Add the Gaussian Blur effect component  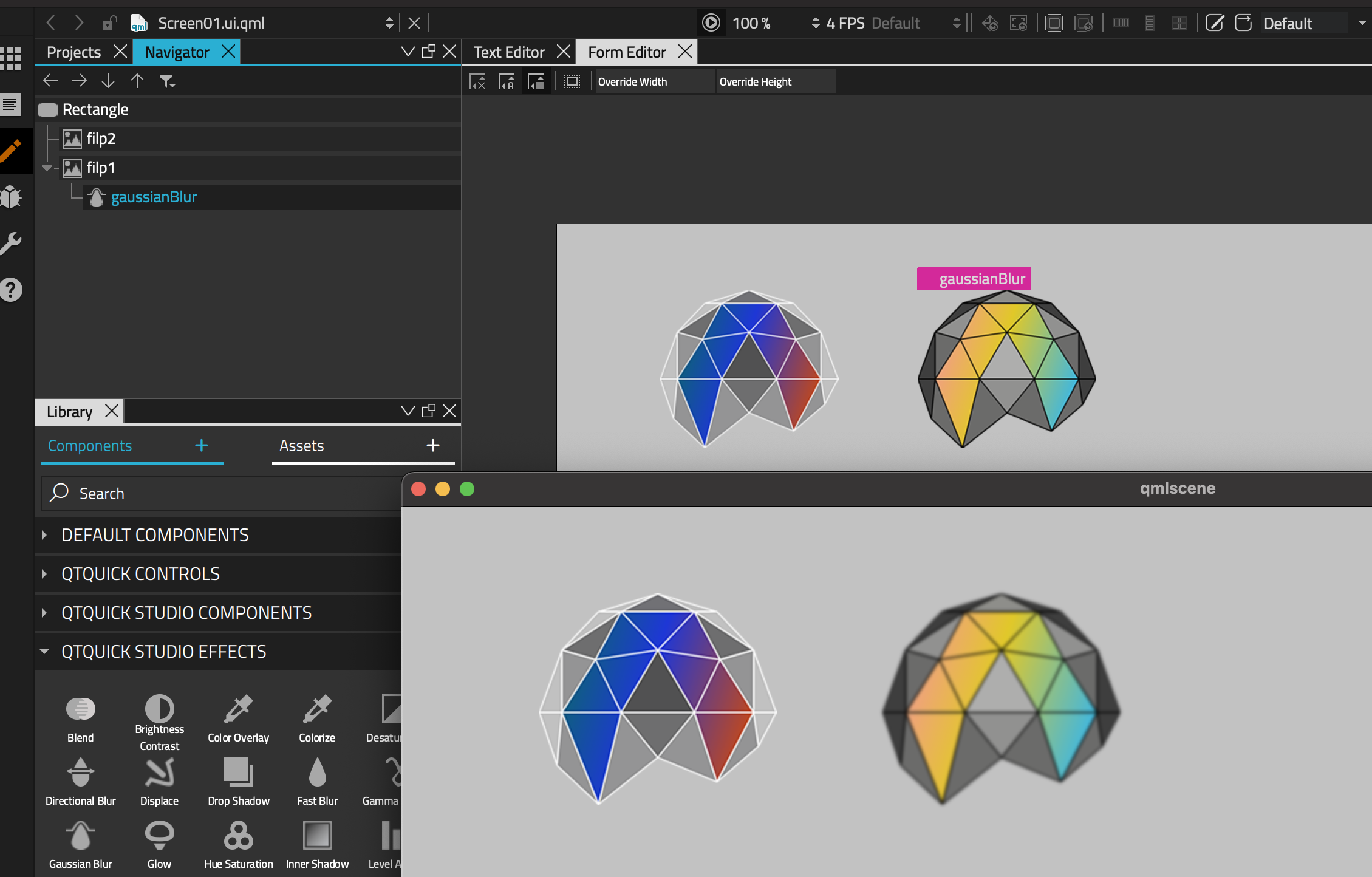coord(80,836)
